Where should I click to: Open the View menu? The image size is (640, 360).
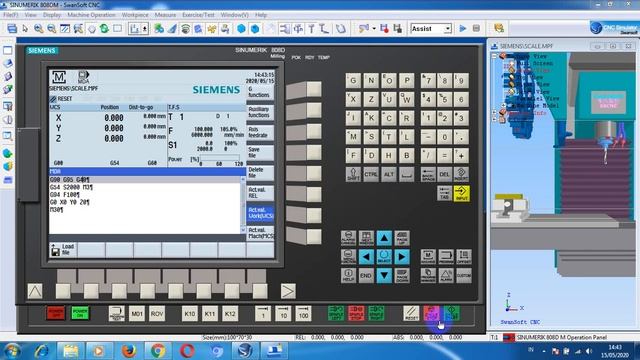[x=31, y=15]
